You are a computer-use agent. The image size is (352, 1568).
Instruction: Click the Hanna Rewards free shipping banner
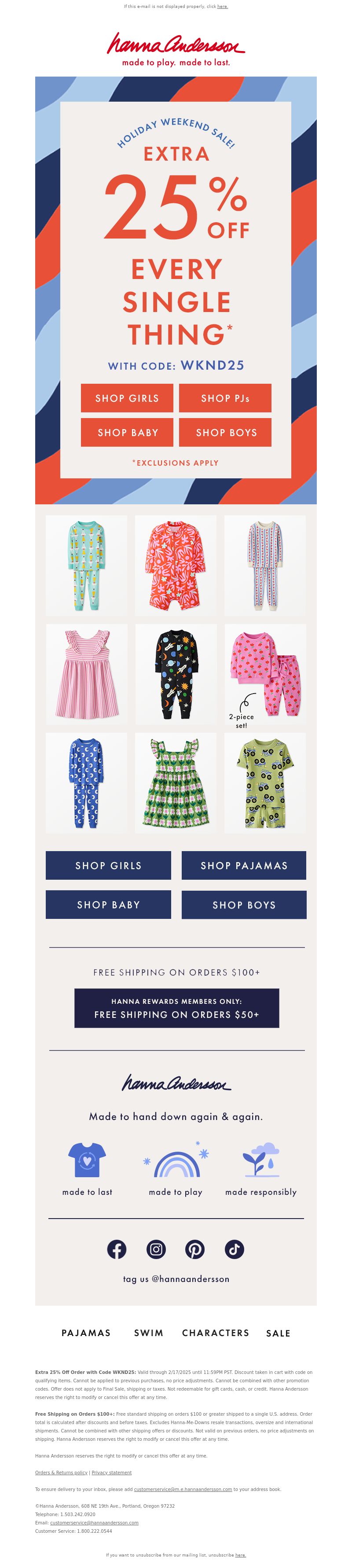pos(176,1008)
